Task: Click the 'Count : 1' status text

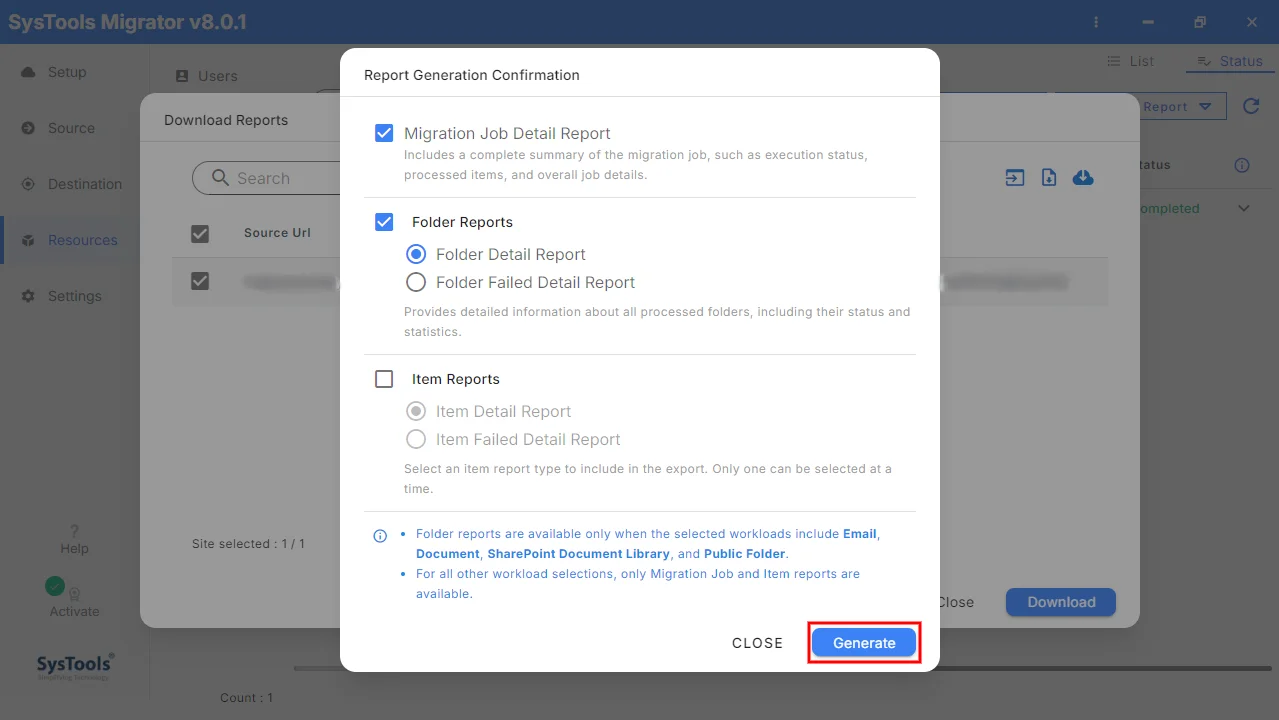Action: pos(246,698)
